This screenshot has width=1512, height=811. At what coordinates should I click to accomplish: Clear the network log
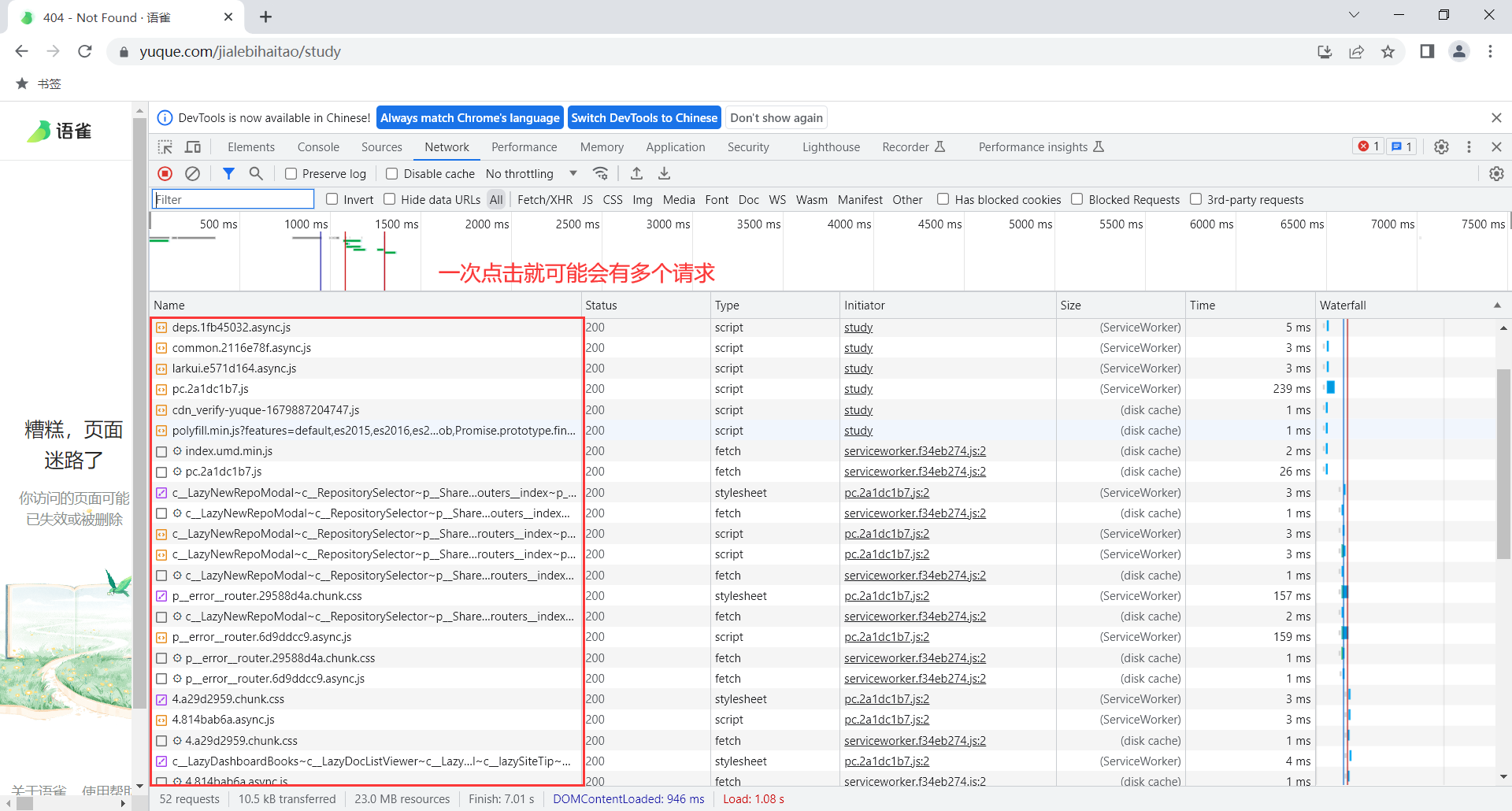click(192, 173)
